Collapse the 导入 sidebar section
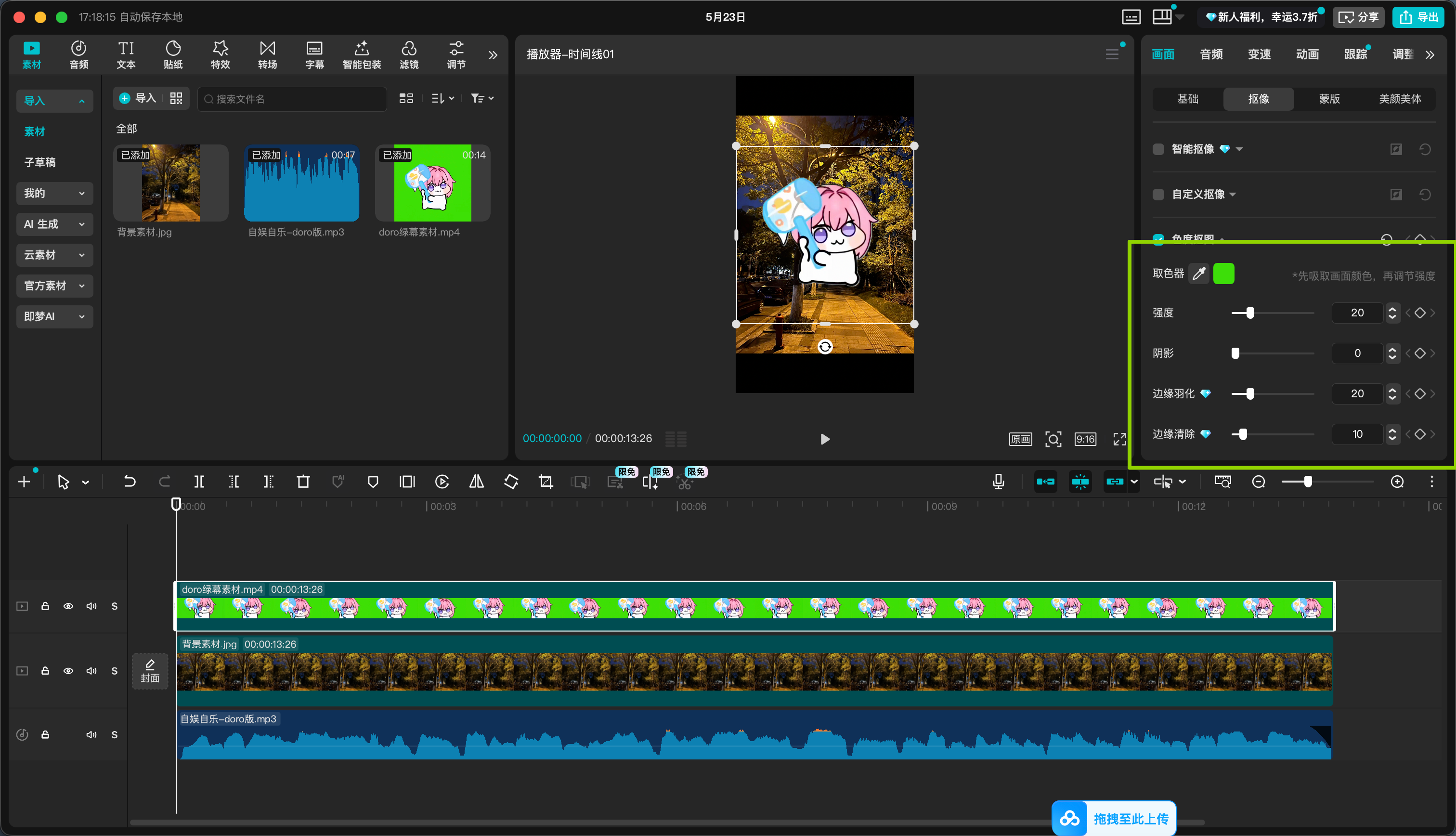 tap(54, 101)
